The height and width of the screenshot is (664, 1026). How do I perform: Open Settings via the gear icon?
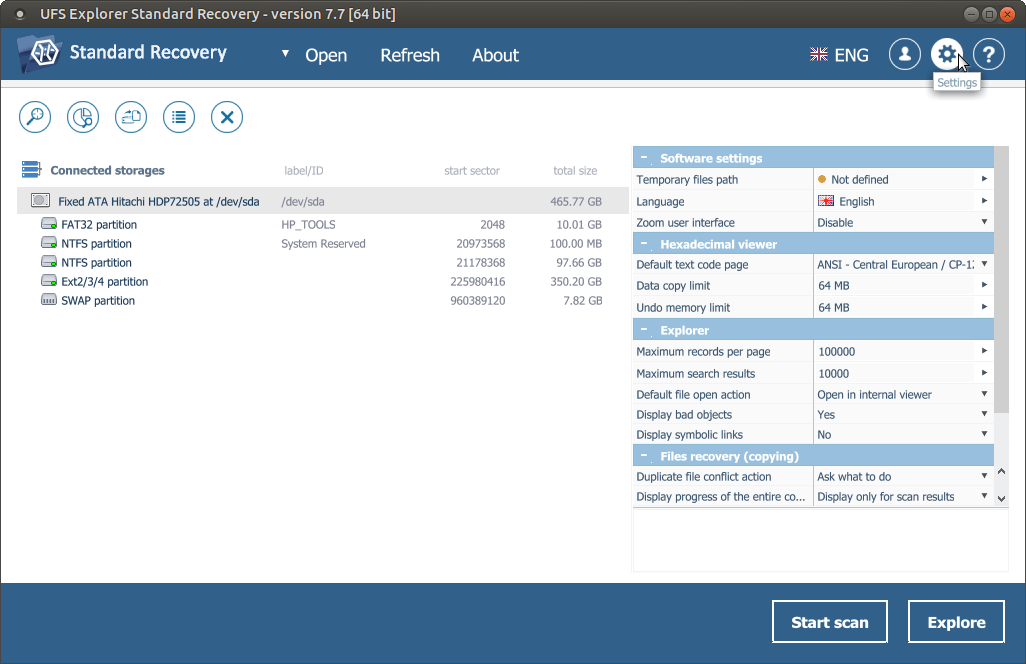click(x=946, y=55)
